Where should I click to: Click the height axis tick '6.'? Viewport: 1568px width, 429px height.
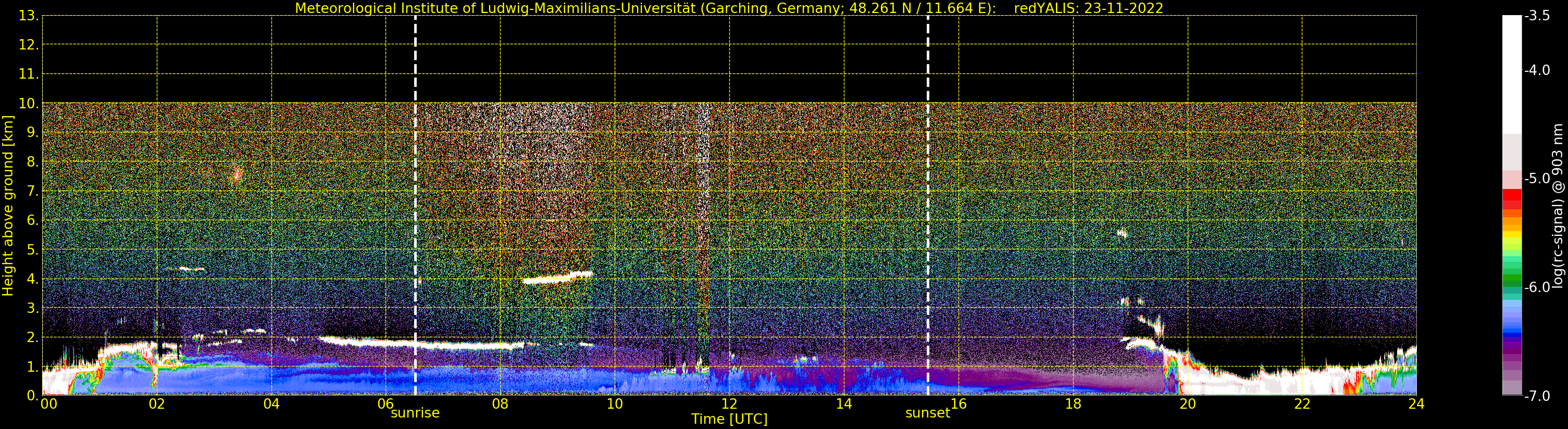coord(33,220)
